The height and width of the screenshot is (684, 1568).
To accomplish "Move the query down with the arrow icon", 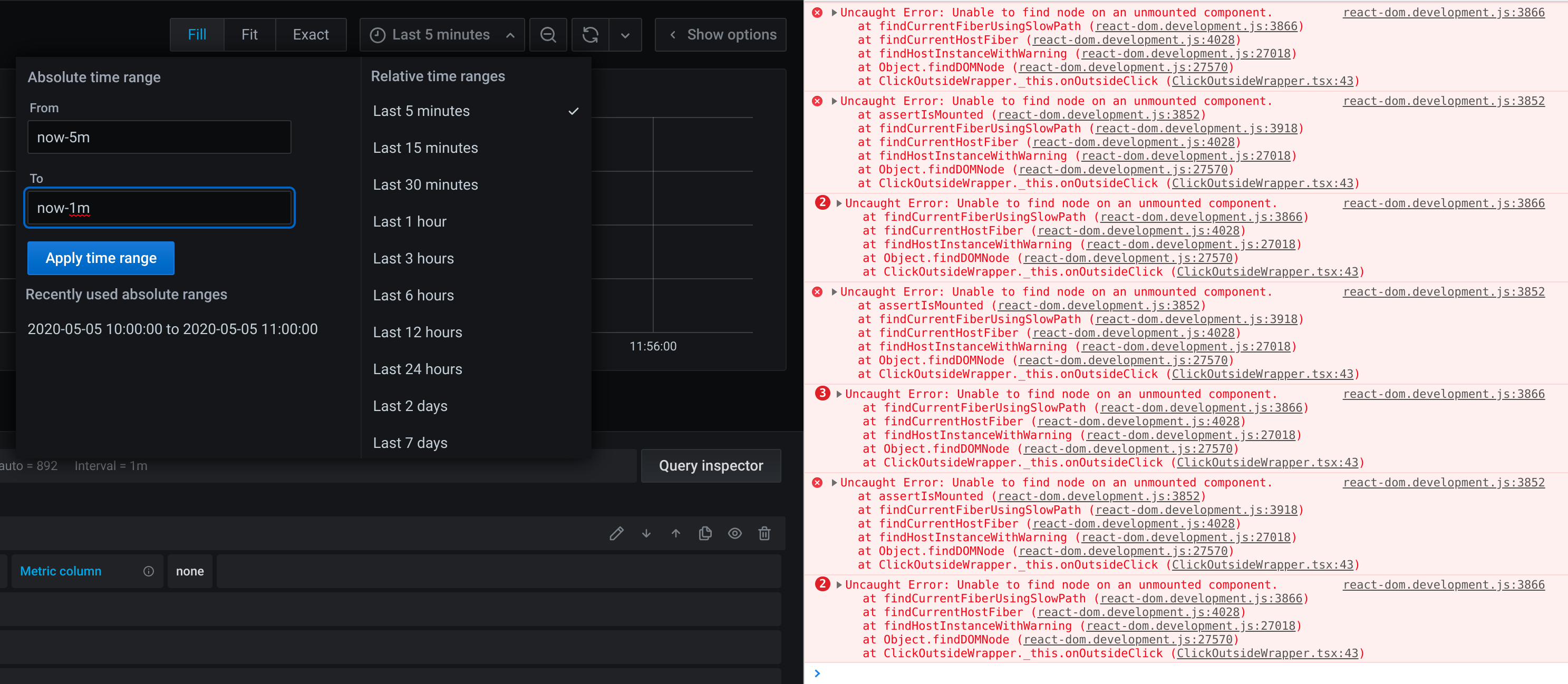I will coord(646,534).
